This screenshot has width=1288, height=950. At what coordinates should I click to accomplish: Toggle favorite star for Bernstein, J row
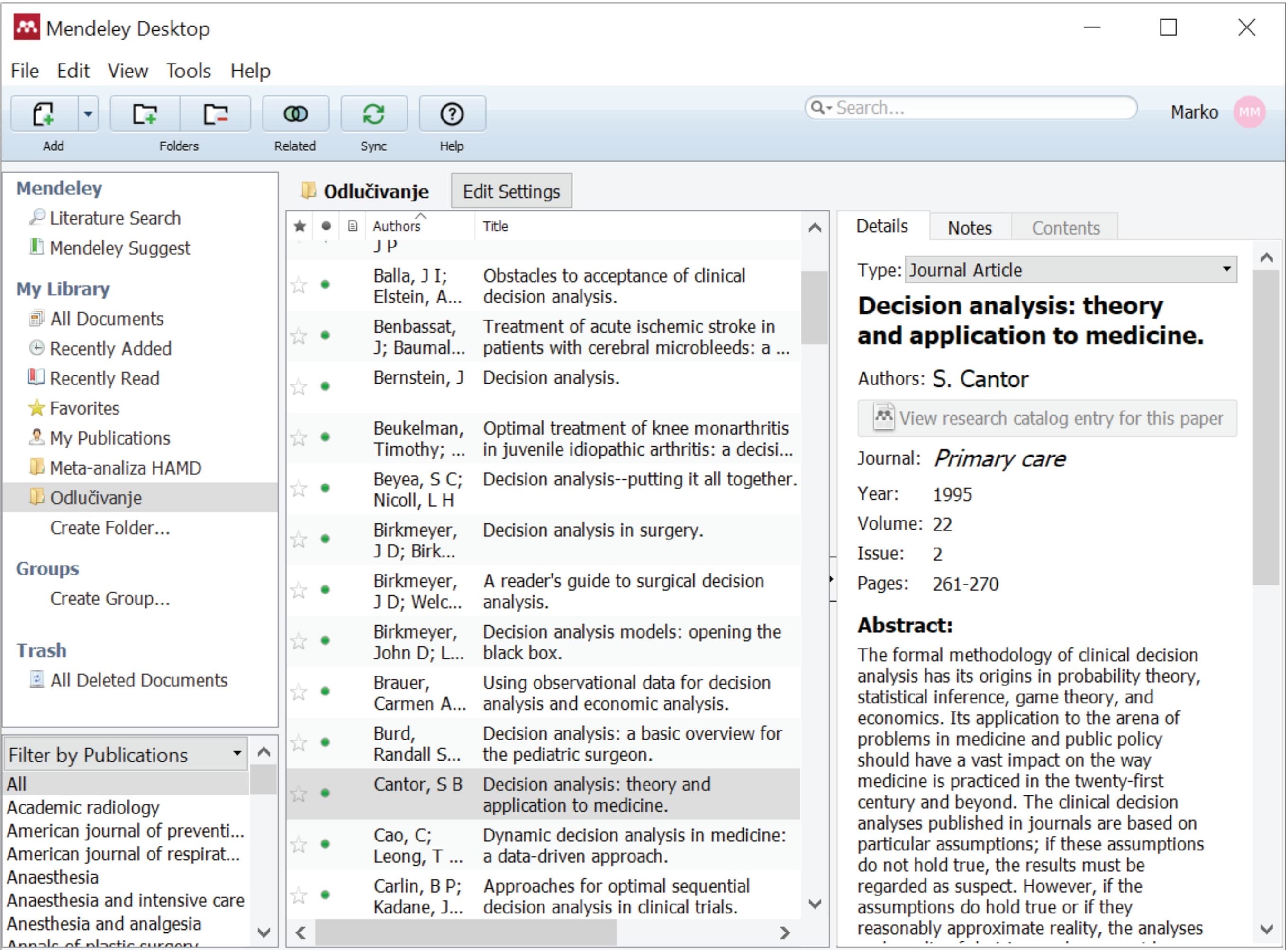[x=299, y=386]
